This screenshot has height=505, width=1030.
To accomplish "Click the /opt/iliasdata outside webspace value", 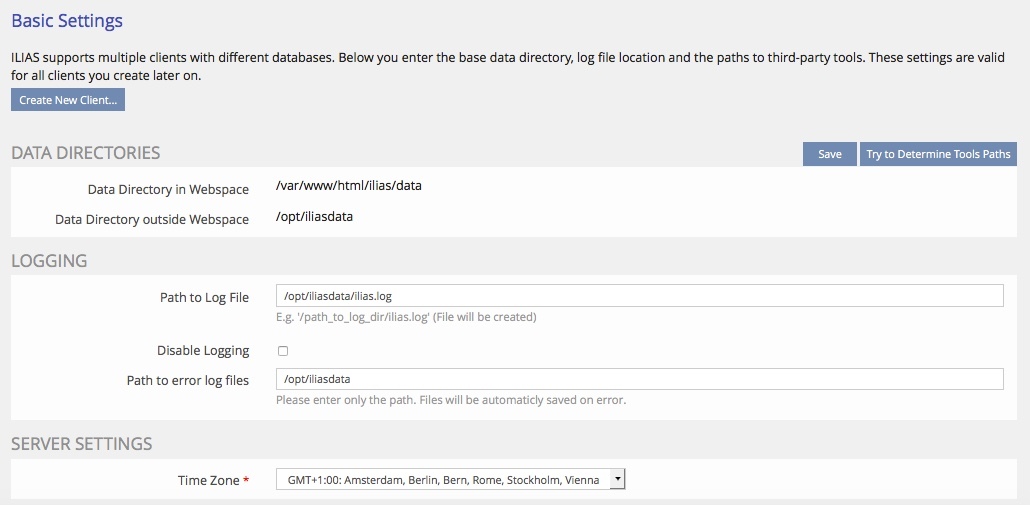I will click(315, 216).
